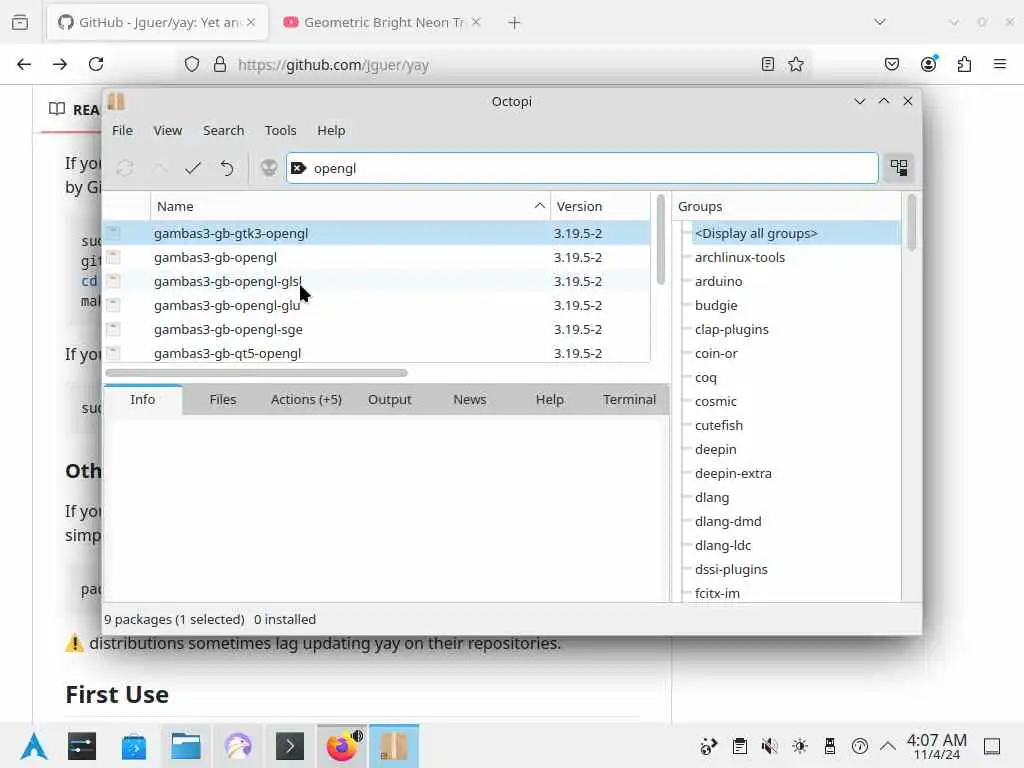
Task: Select package gambas3-gb-opengl-glsl
Action: pyautogui.click(x=377, y=281)
